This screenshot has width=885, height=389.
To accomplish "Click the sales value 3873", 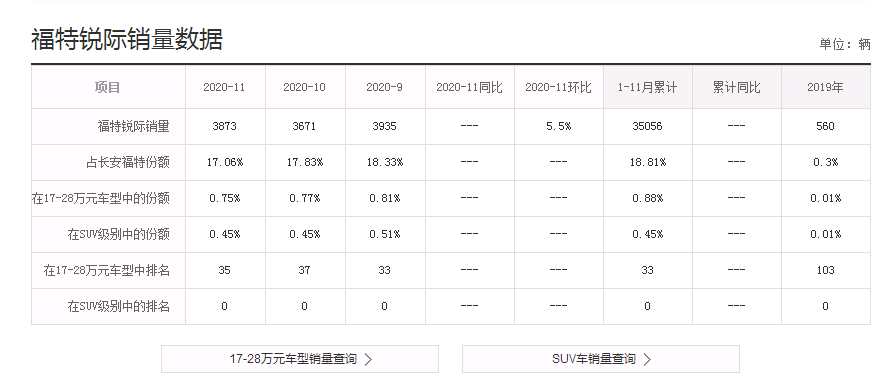I will click(225, 126).
